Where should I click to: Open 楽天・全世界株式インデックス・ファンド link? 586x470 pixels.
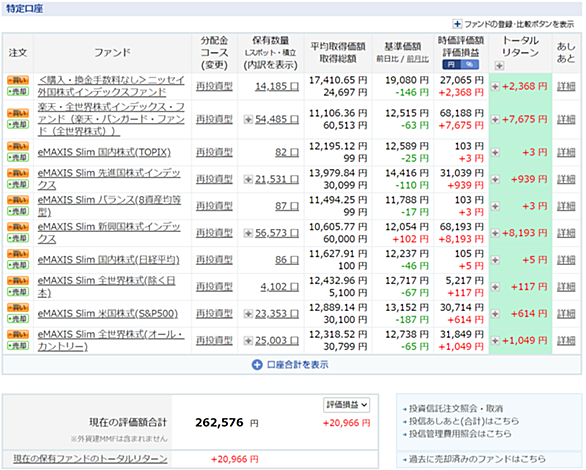111,119
